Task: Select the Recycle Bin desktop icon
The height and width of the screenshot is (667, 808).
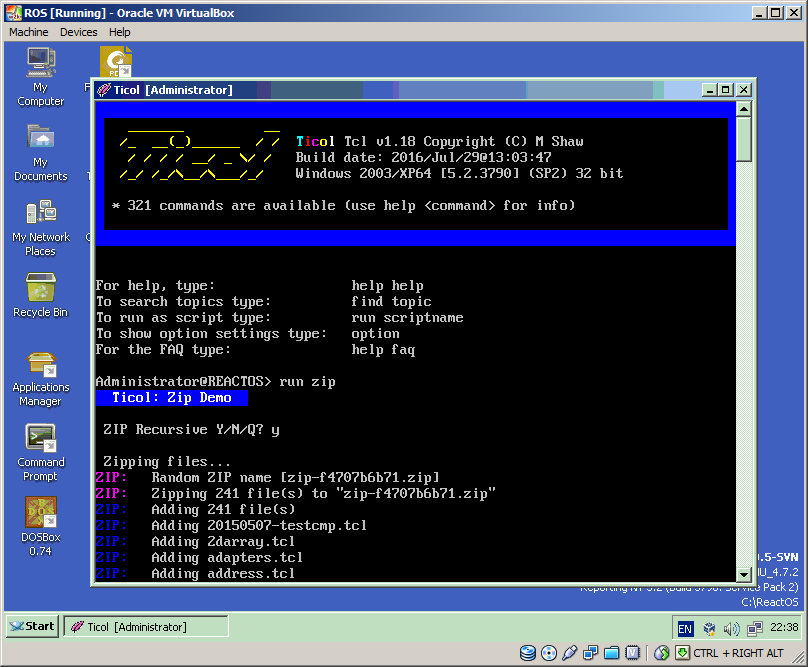Action: [41, 296]
